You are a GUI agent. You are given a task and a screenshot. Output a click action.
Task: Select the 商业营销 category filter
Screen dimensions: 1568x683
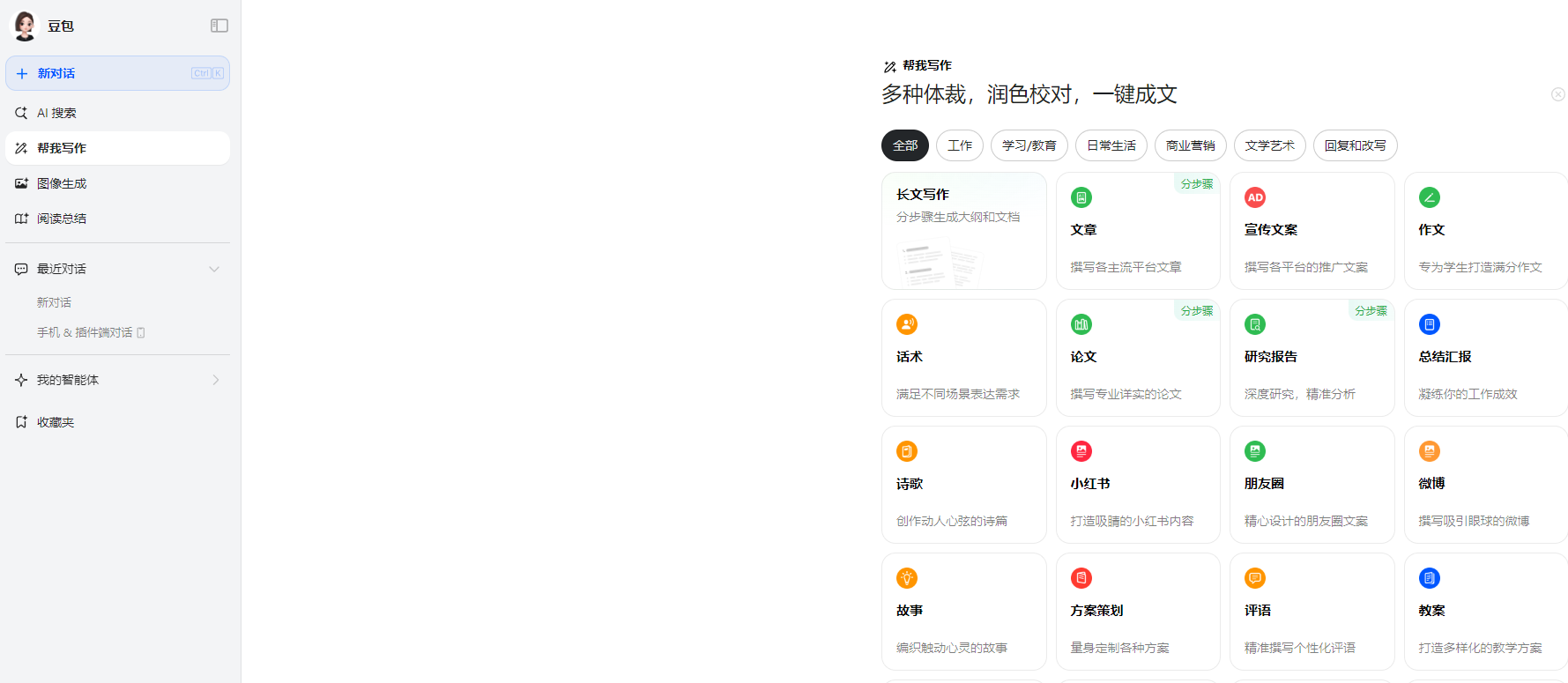pos(1190,145)
